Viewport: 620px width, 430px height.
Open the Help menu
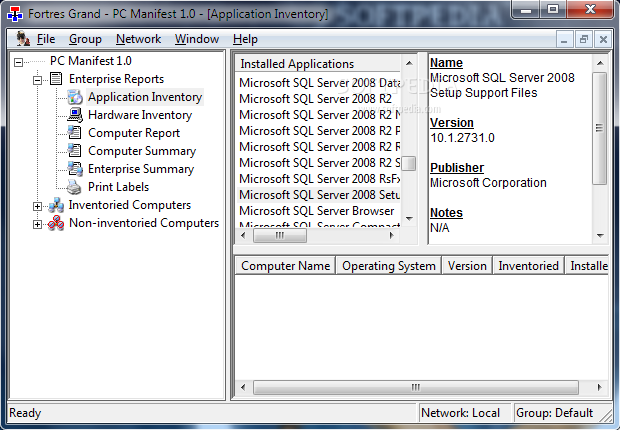pos(245,39)
